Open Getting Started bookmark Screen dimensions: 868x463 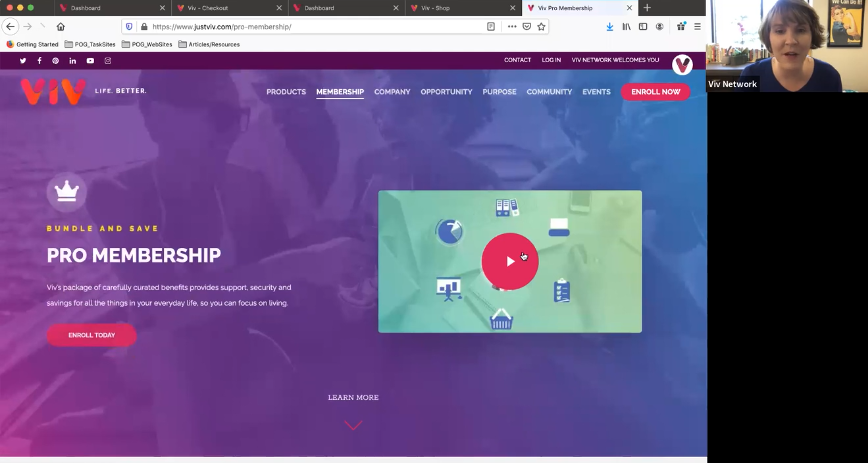click(32, 44)
